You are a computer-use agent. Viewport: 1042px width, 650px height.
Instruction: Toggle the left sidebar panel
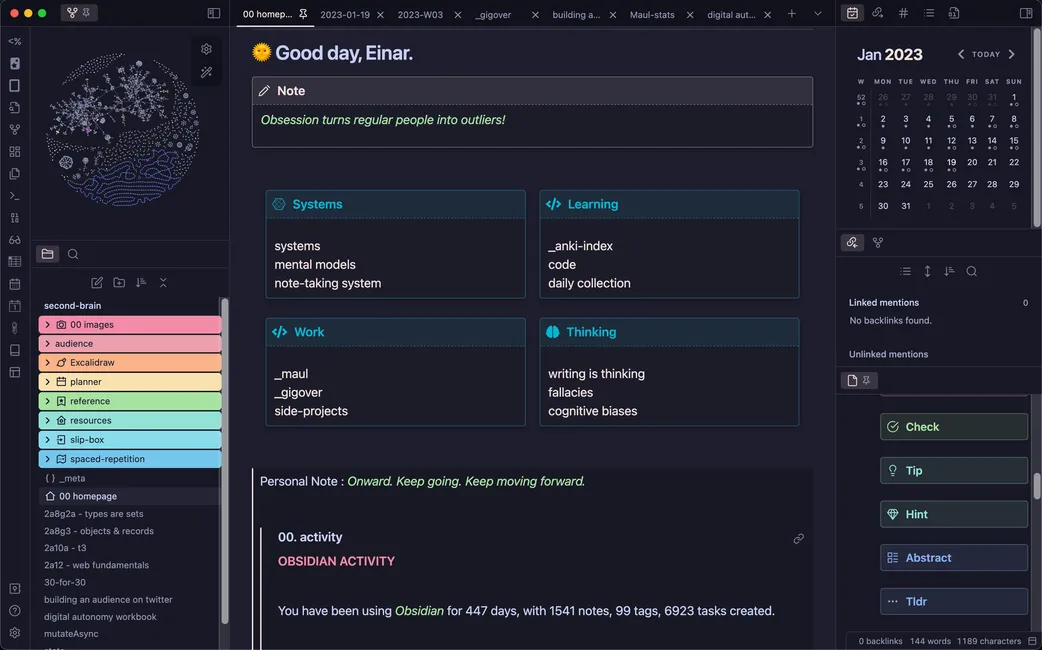click(213, 13)
